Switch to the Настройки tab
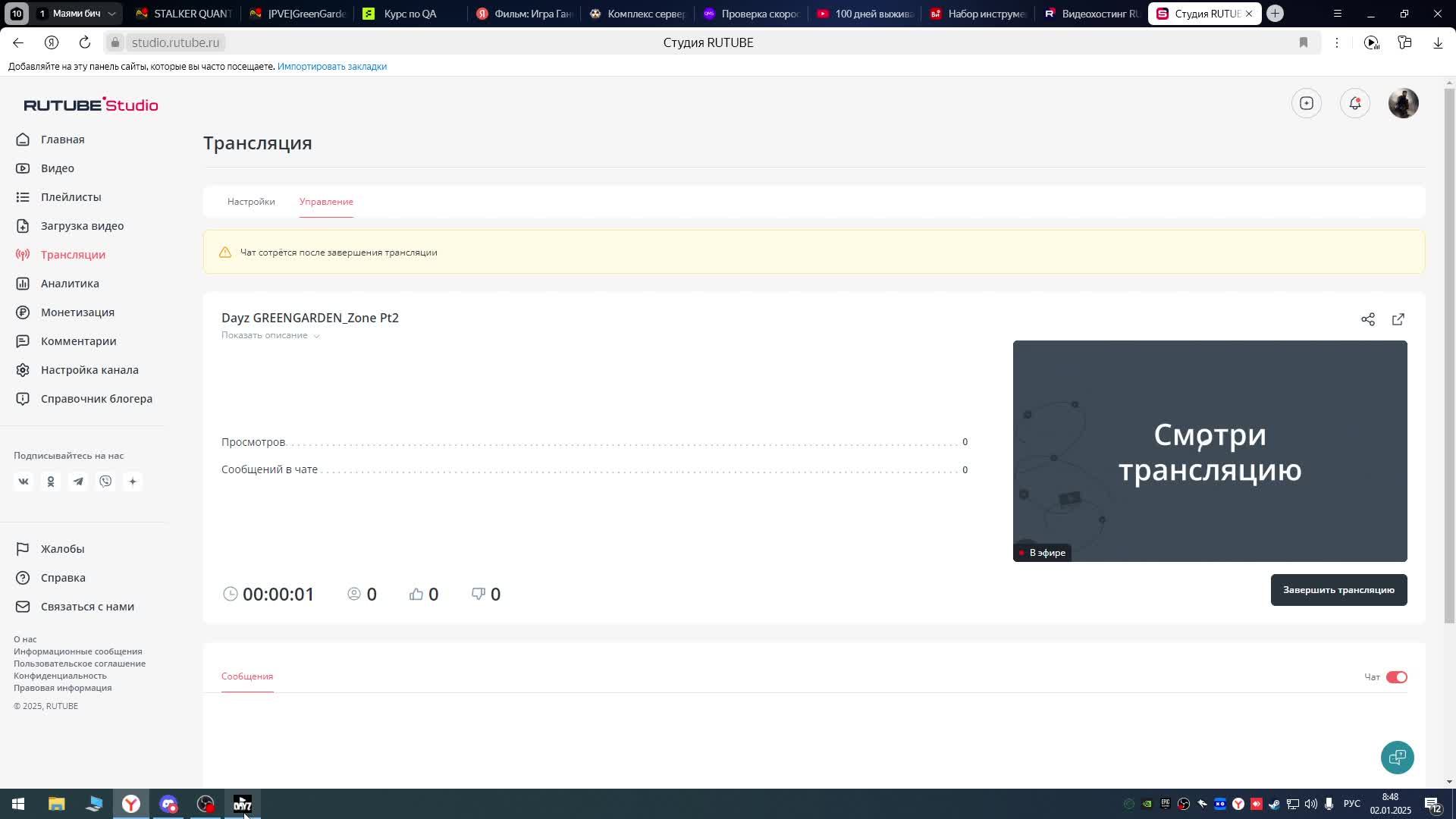Viewport: 1456px width, 819px height. (251, 202)
